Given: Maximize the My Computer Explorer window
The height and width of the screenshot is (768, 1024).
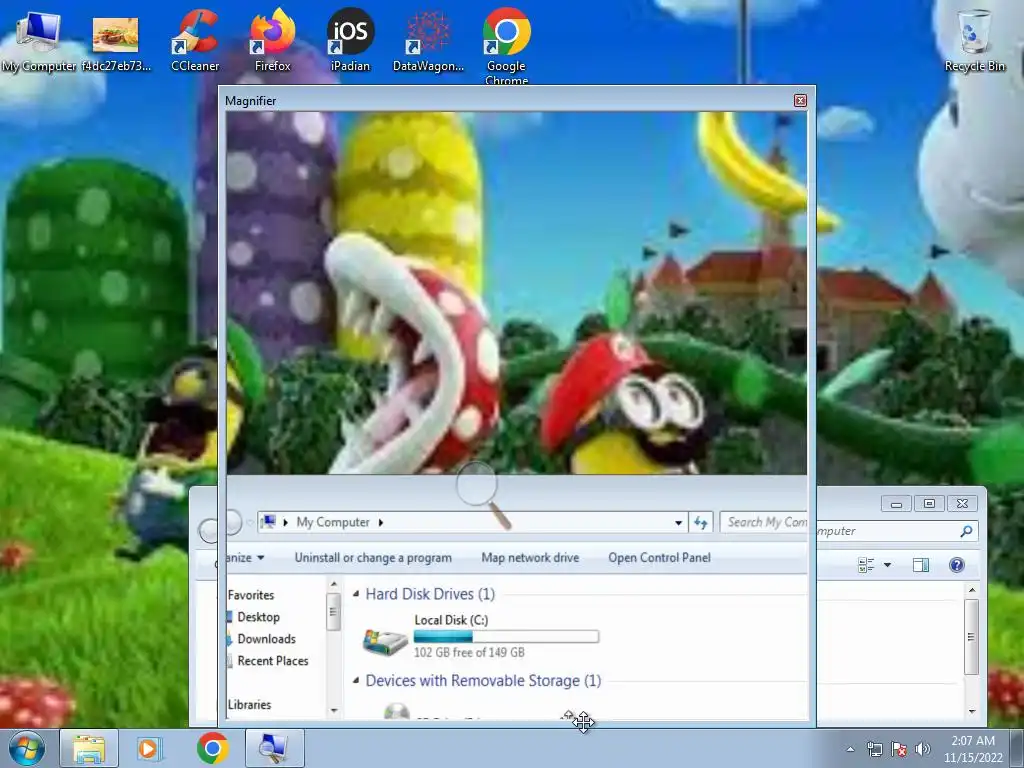Looking at the screenshot, I should coord(929,504).
